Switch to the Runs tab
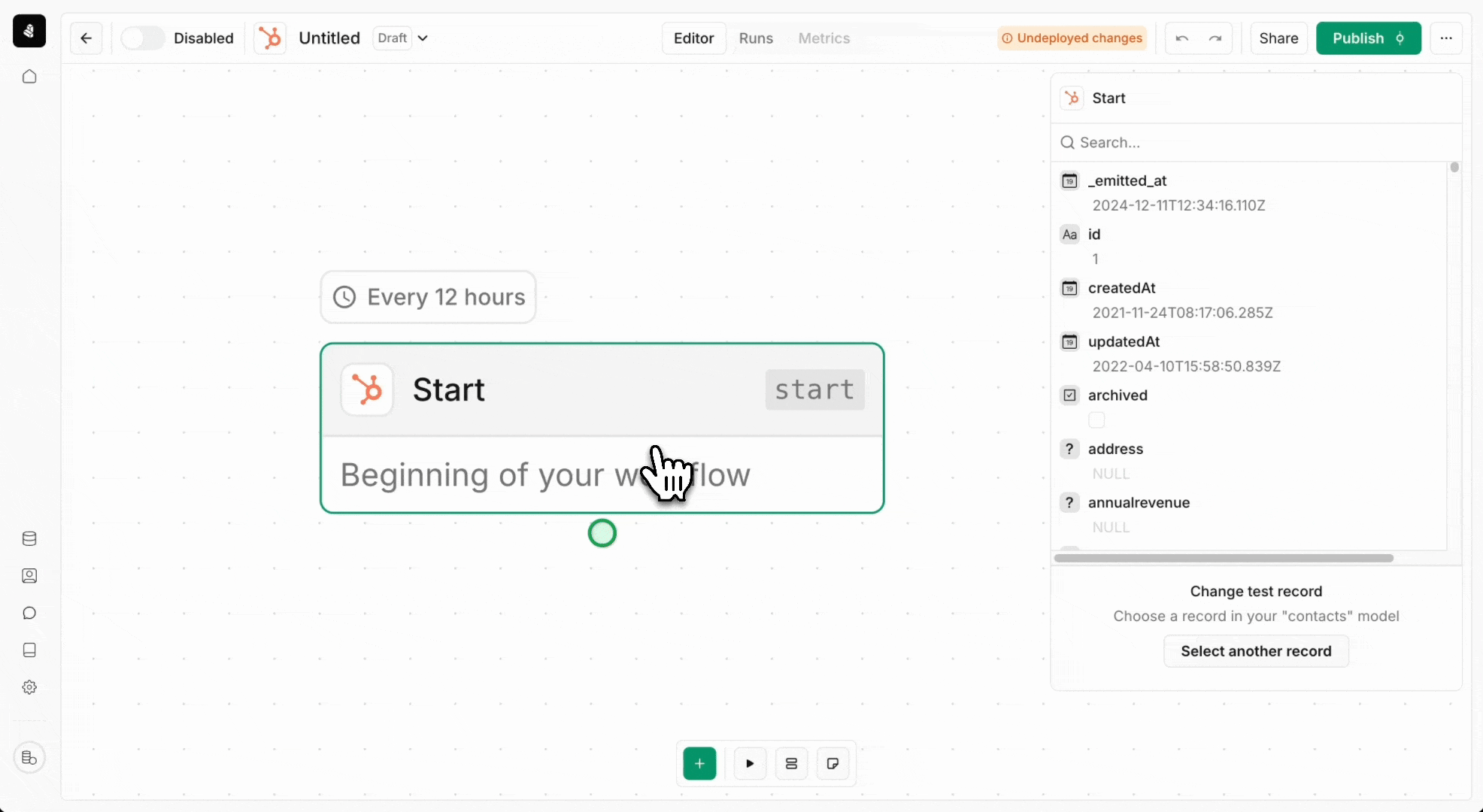The width and height of the screenshot is (1483, 812). tap(756, 38)
